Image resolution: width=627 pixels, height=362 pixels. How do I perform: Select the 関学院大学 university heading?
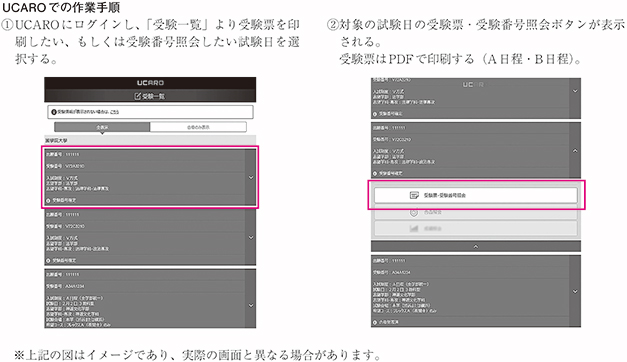pos(56,141)
